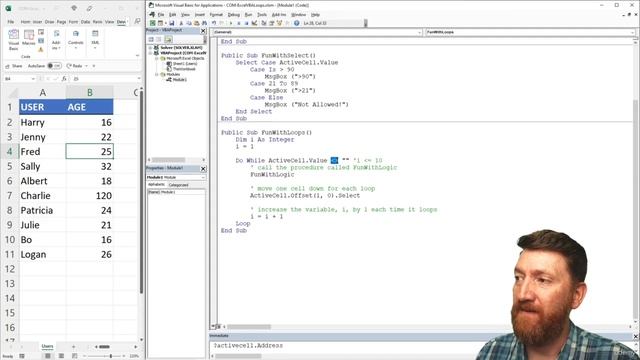This screenshot has height=360, width=640.
Task: Click the Undo icon in VBA toolbar
Action: point(214,23)
